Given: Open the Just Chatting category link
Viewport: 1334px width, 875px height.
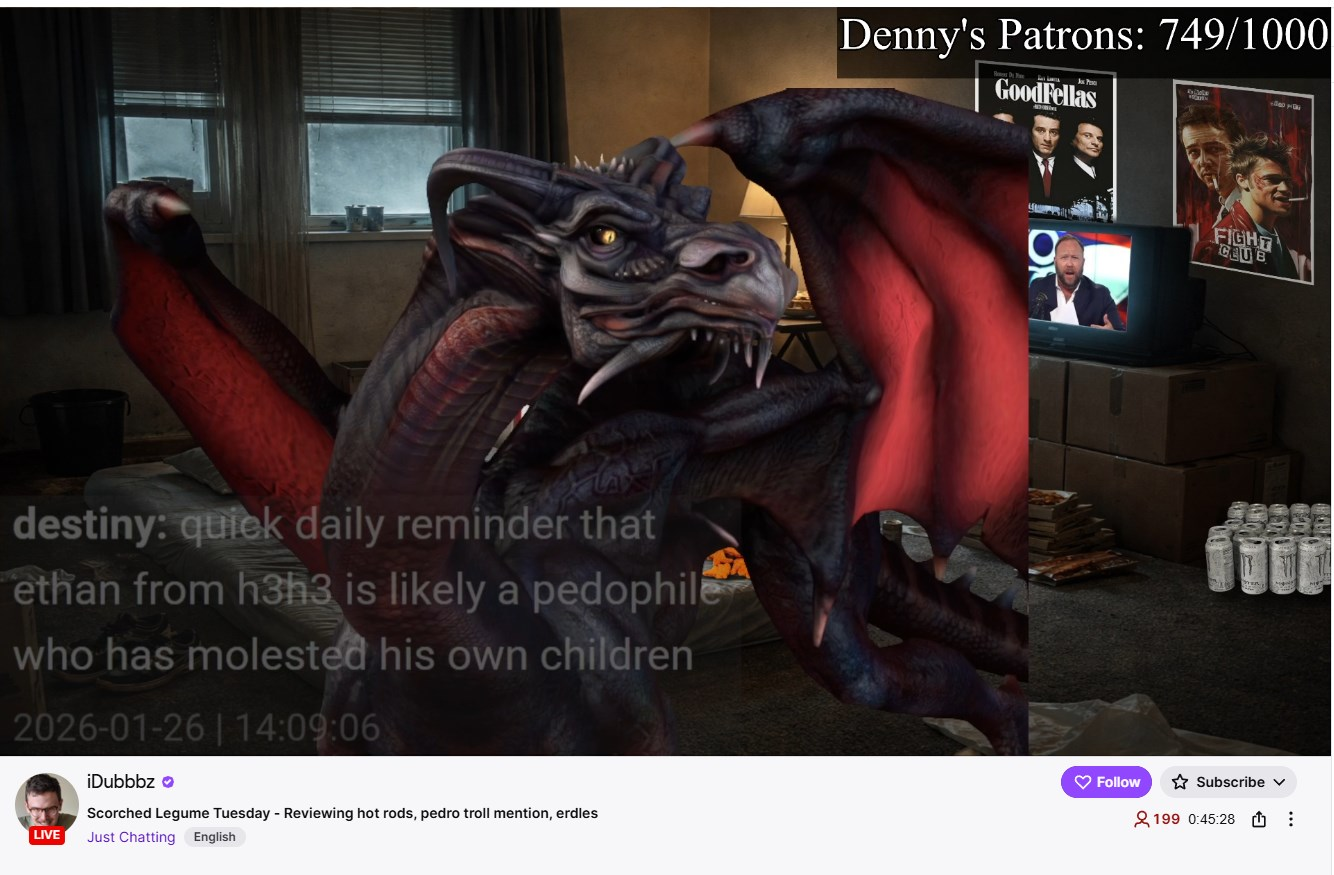Looking at the screenshot, I should click(x=131, y=837).
